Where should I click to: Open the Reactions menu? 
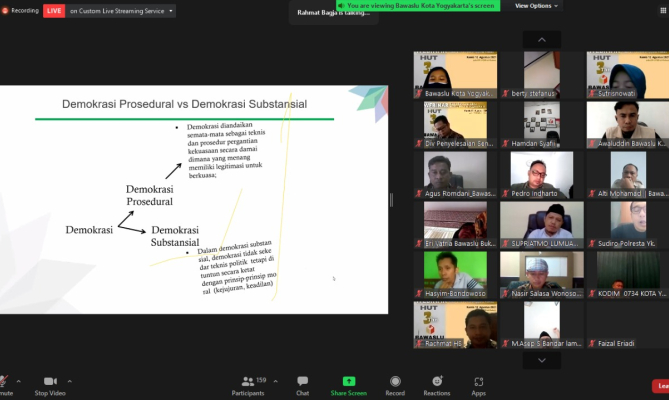[x=436, y=385]
